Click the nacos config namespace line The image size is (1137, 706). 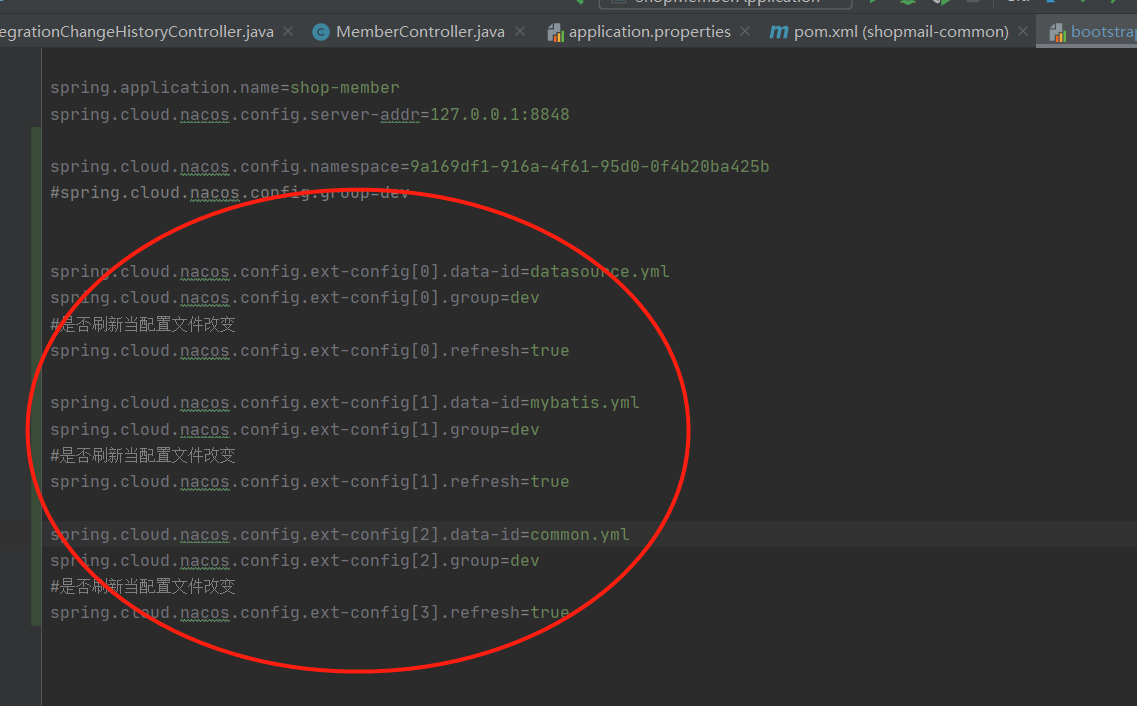(410, 167)
